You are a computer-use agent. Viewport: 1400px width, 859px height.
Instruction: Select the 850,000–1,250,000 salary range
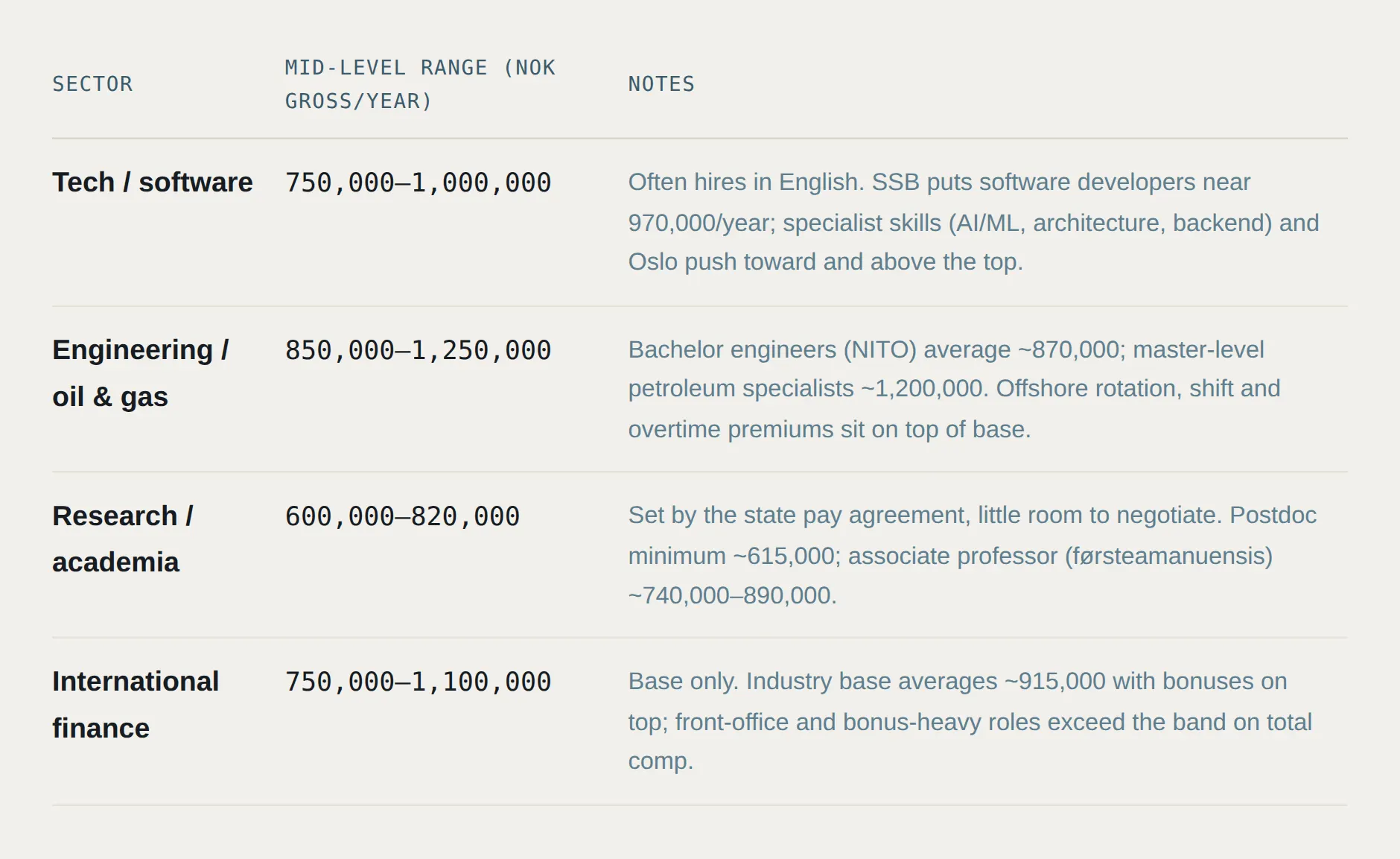pos(418,350)
